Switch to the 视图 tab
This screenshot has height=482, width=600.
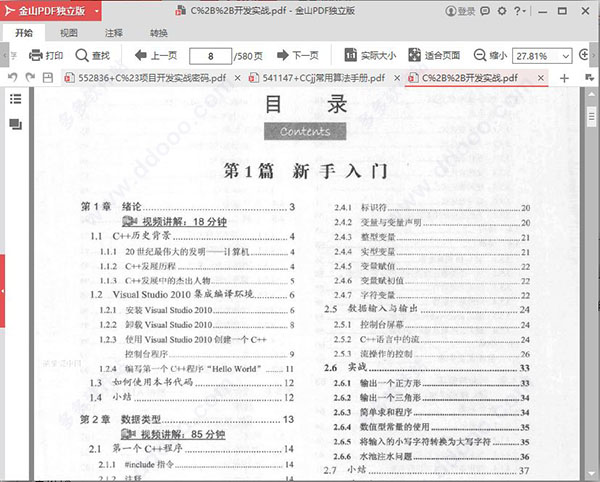click(x=69, y=33)
